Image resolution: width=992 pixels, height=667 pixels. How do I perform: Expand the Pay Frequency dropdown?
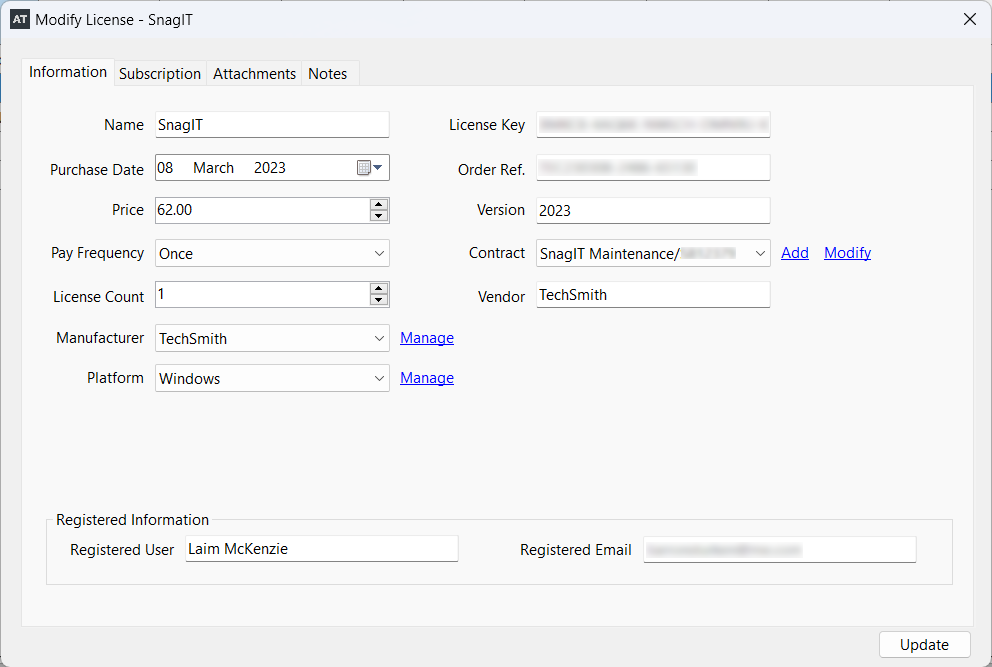(x=379, y=254)
